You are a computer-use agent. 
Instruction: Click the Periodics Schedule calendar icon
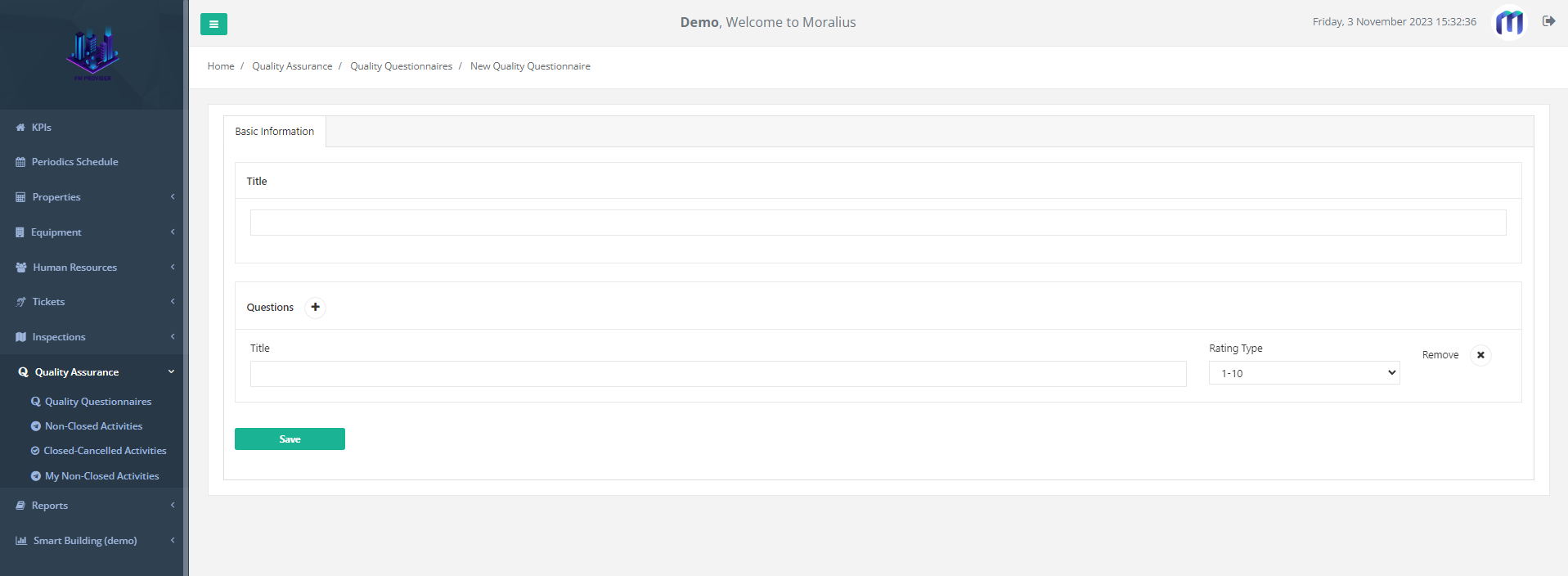coord(20,162)
